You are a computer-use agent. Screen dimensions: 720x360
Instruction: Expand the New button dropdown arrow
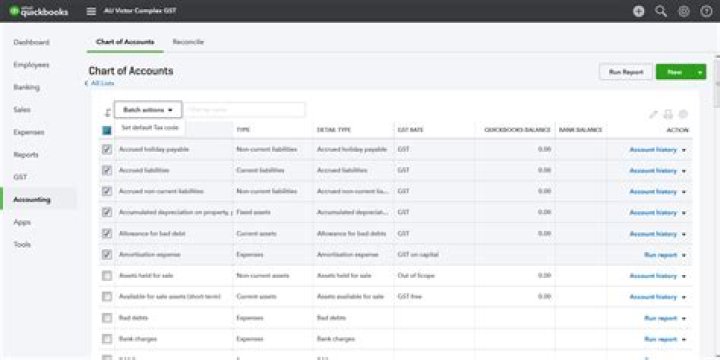click(700, 72)
